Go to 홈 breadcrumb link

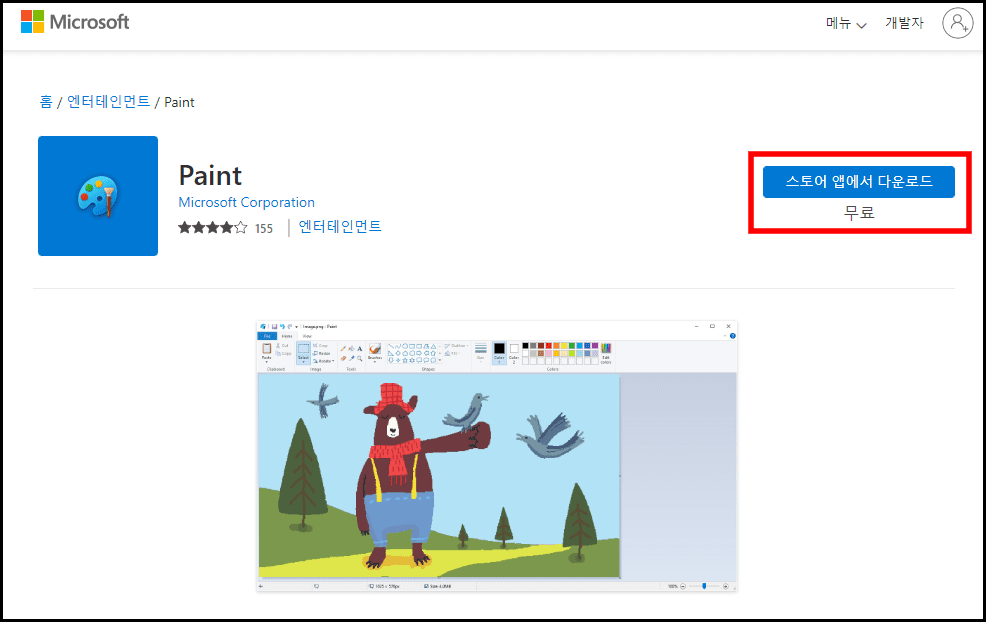click(x=46, y=102)
